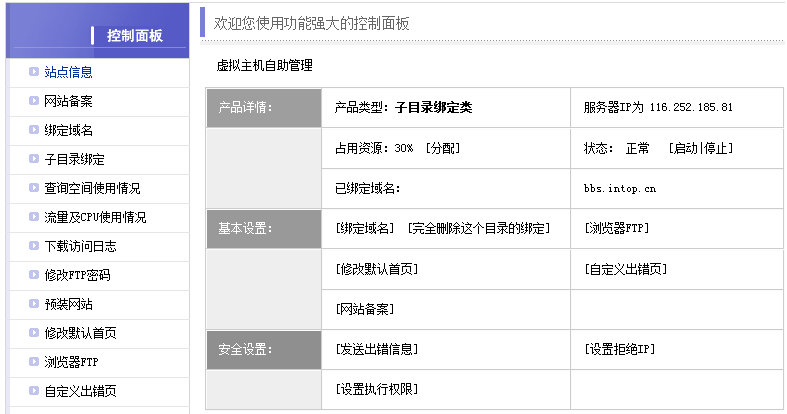Click the arrow icon beside 下载访问日志
787x414 pixels.
tap(34, 246)
